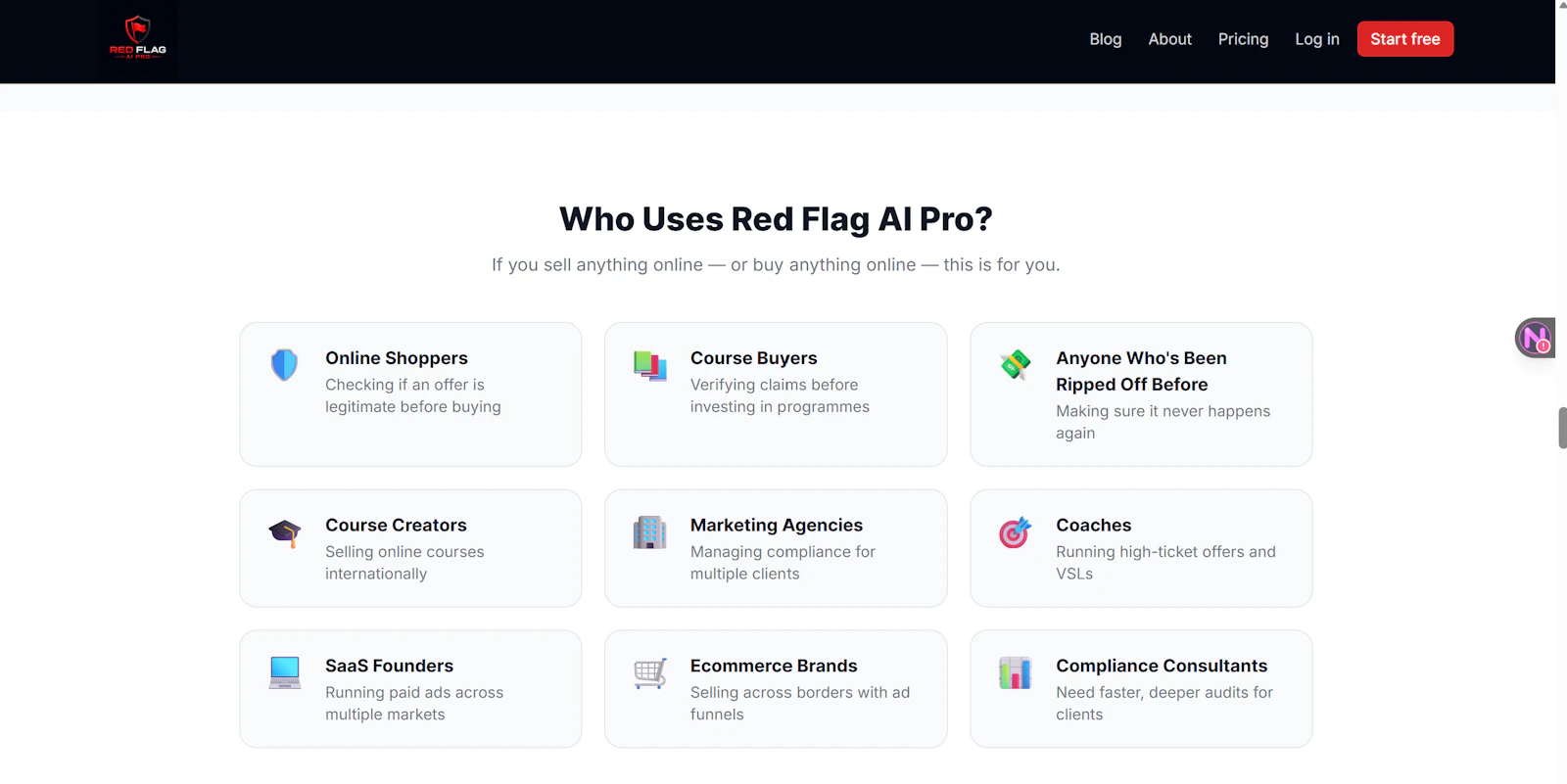Click the Start free button

[1404, 39]
